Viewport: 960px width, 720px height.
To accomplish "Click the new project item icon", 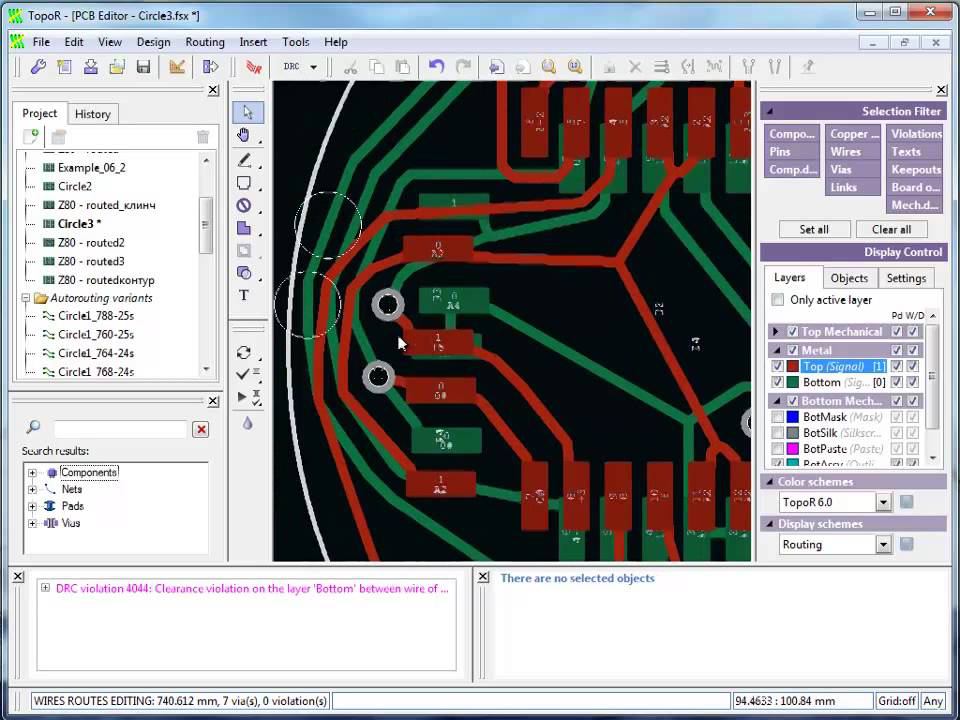I will tap(31, 136).
